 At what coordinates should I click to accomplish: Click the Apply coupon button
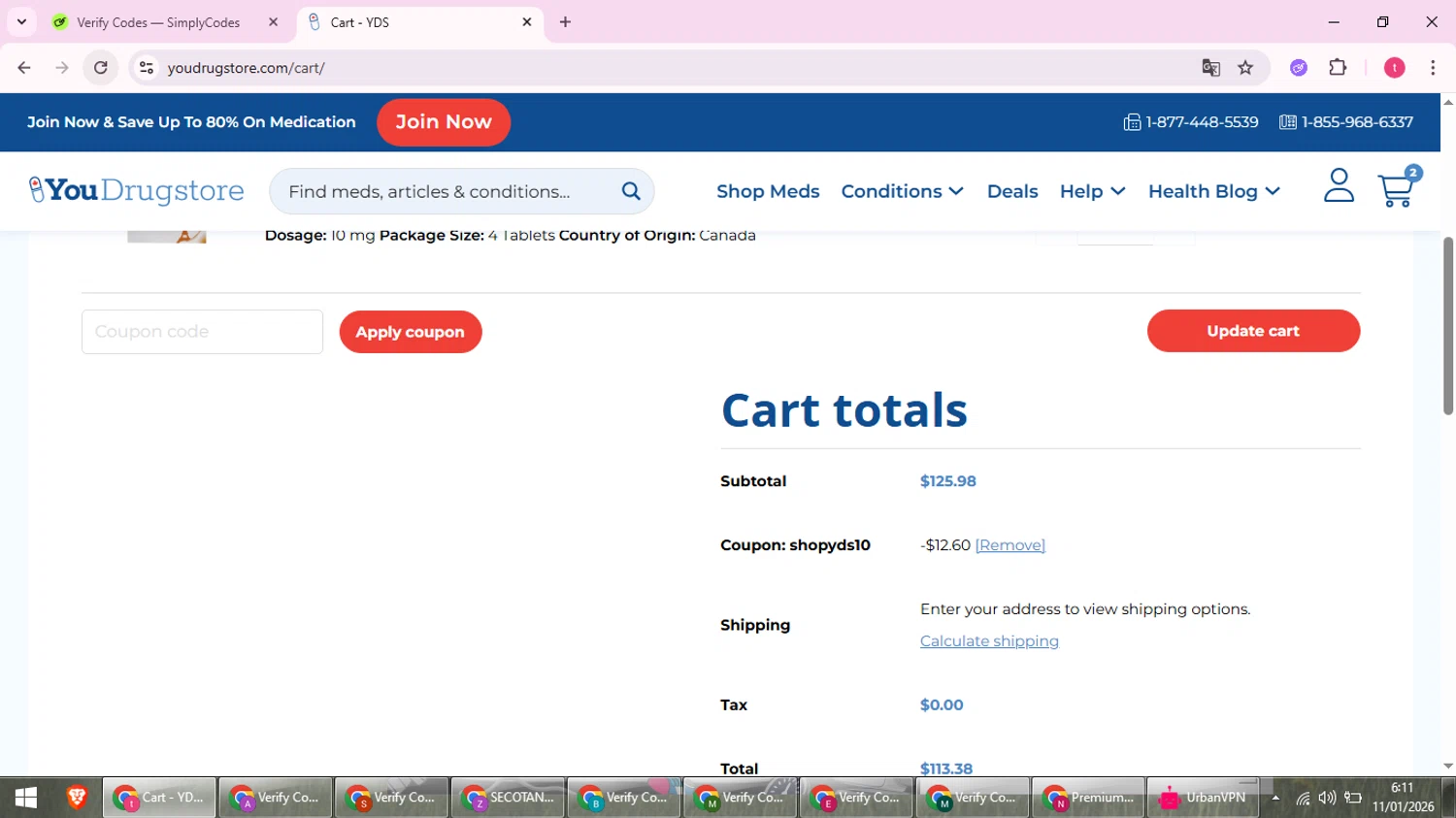(x=410, y=332)
